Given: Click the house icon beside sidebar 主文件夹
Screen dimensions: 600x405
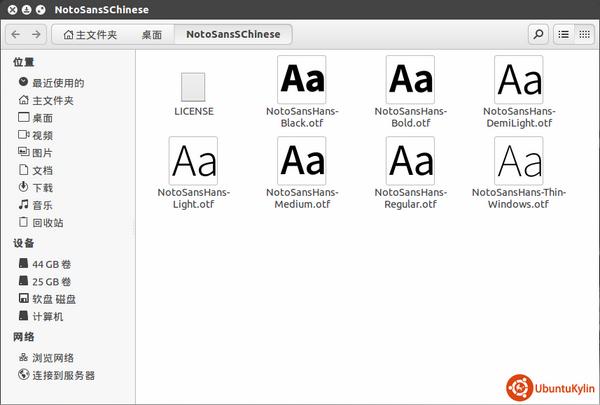Looking at the screenshot, I should click(23, 100).
